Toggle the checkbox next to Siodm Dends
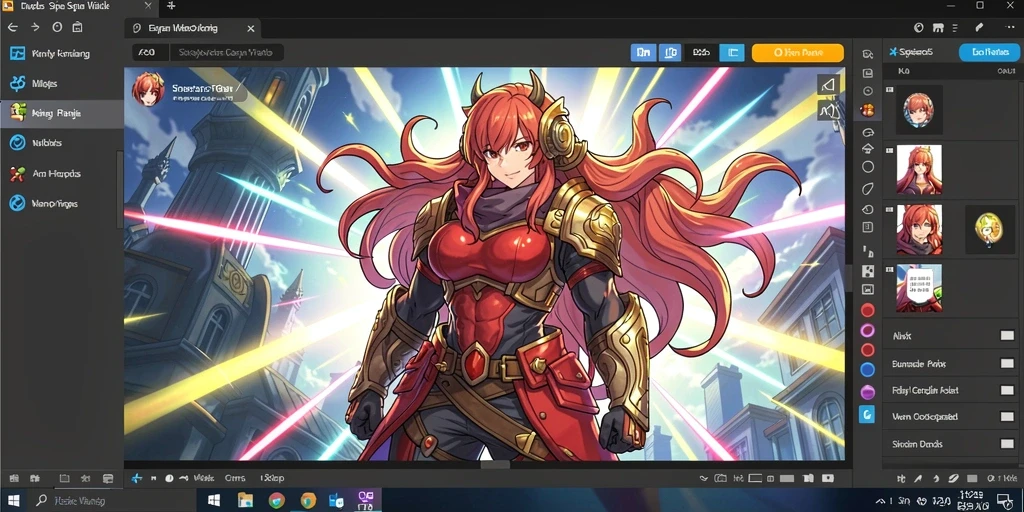Screen dimensions: 1024x512 1006,444
